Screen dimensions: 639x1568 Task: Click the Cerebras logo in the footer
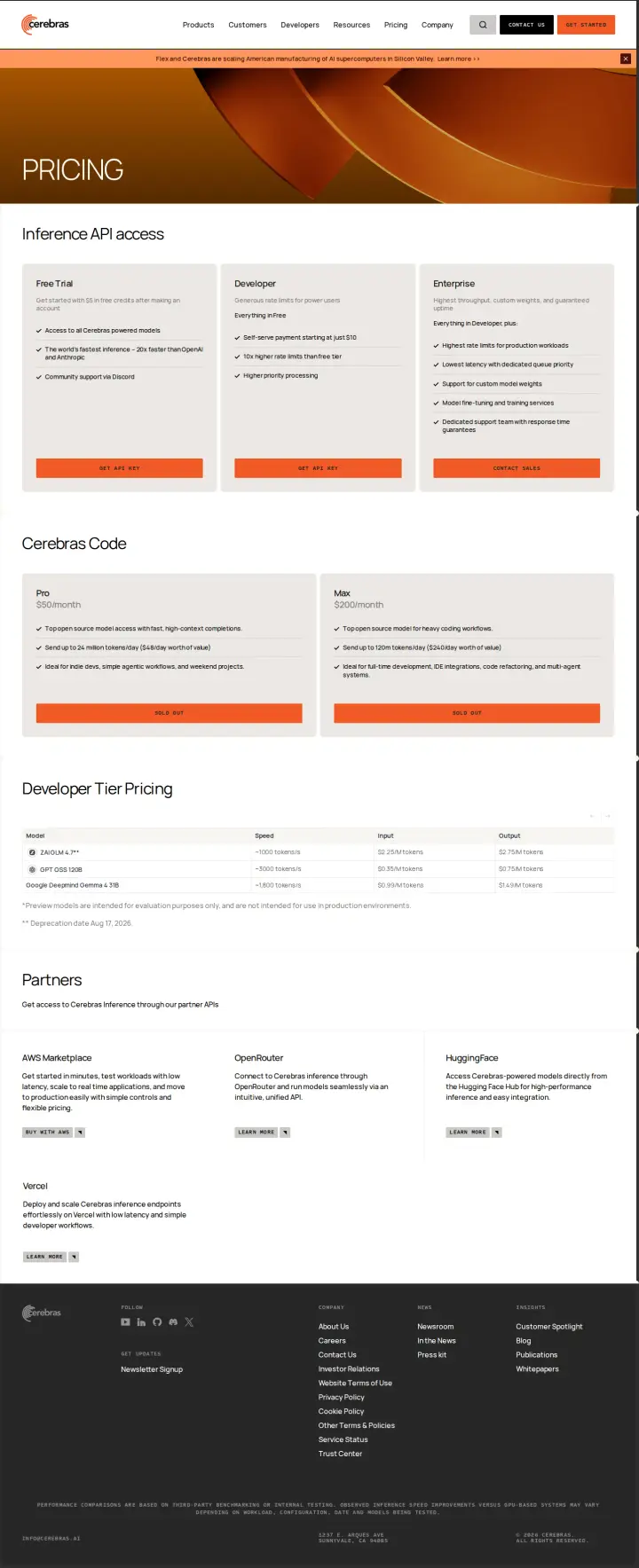coord(42,1313)
